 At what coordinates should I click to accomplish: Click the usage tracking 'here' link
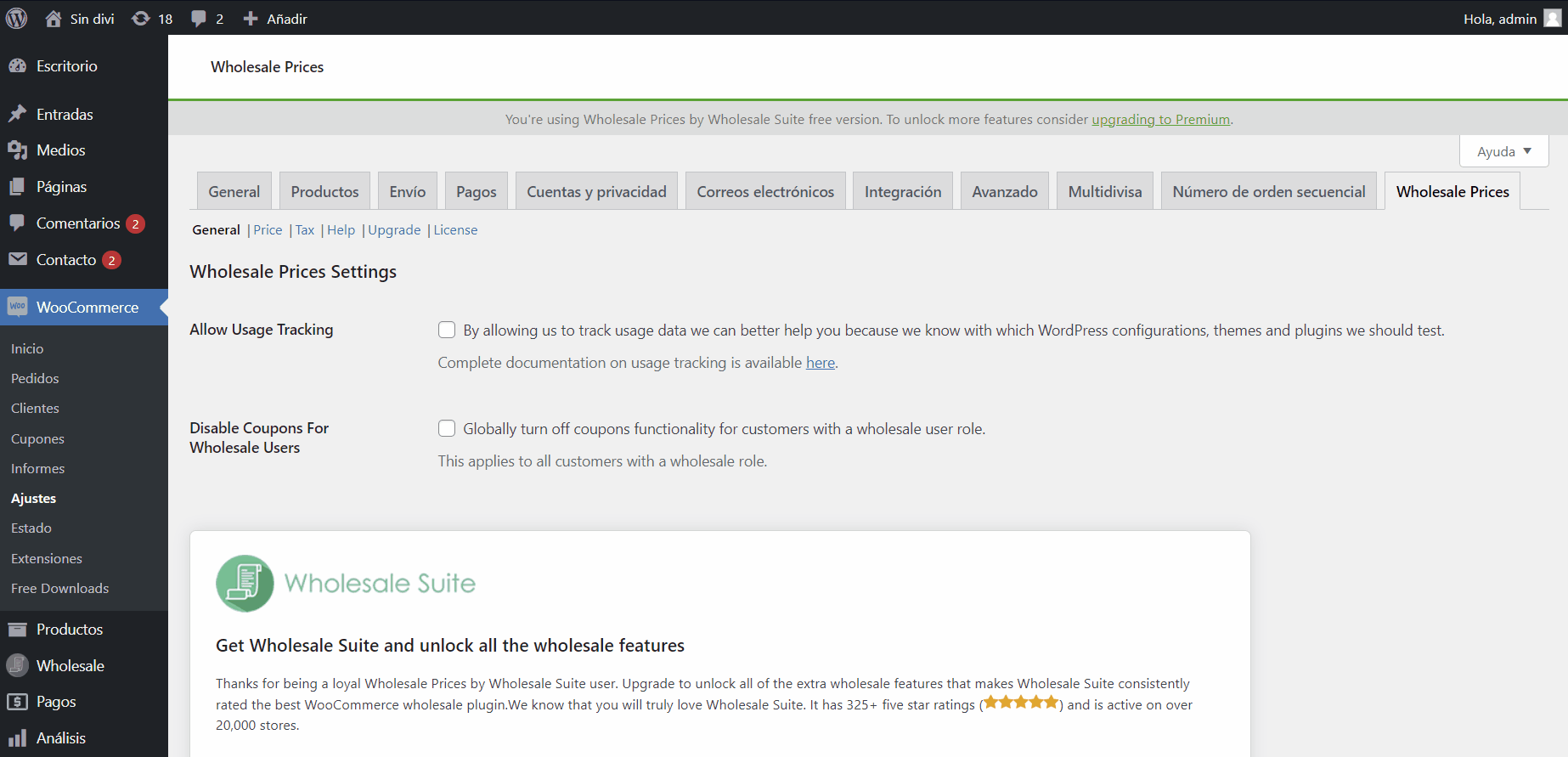point(820,363)
